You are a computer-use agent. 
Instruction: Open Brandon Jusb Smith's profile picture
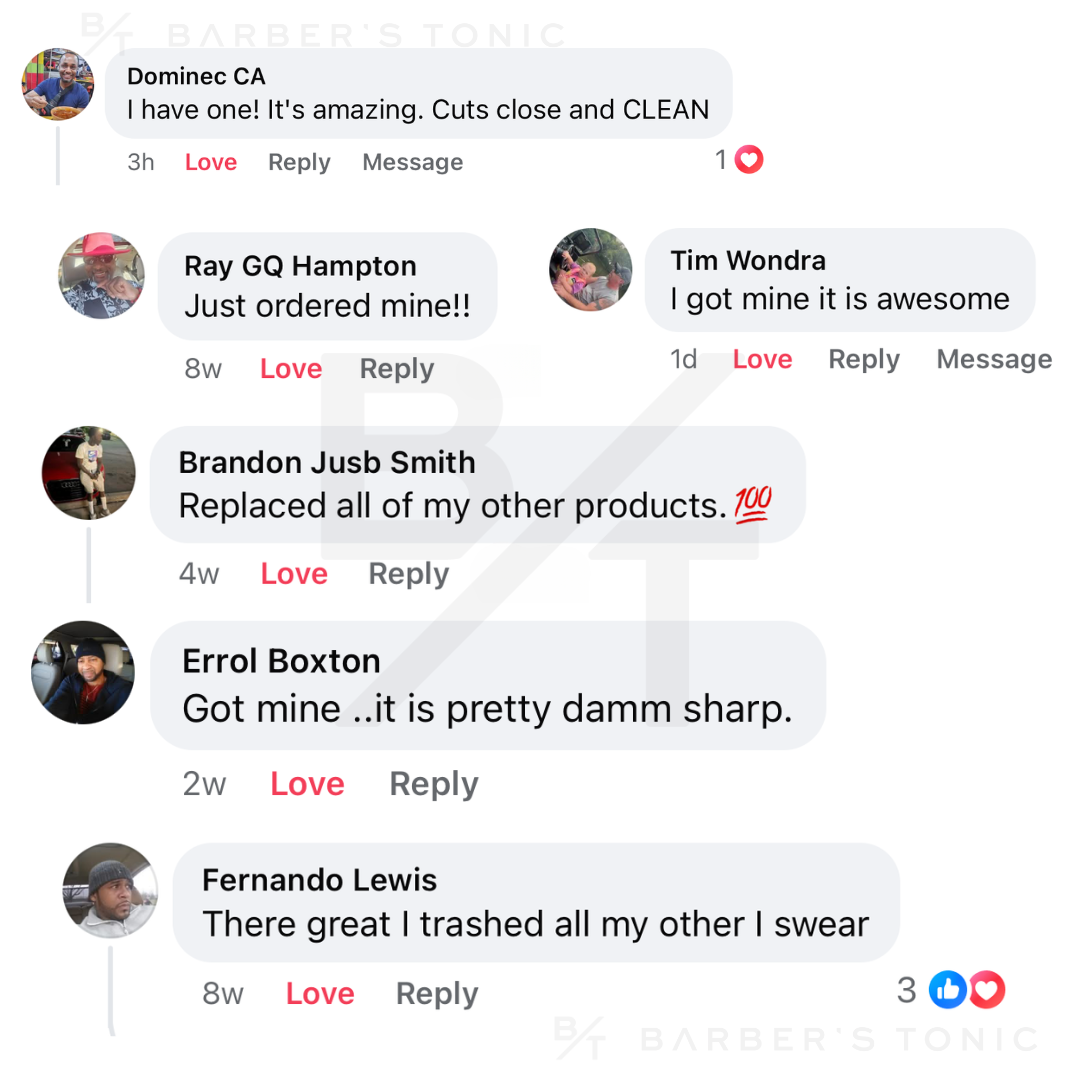tap(88, 473)
